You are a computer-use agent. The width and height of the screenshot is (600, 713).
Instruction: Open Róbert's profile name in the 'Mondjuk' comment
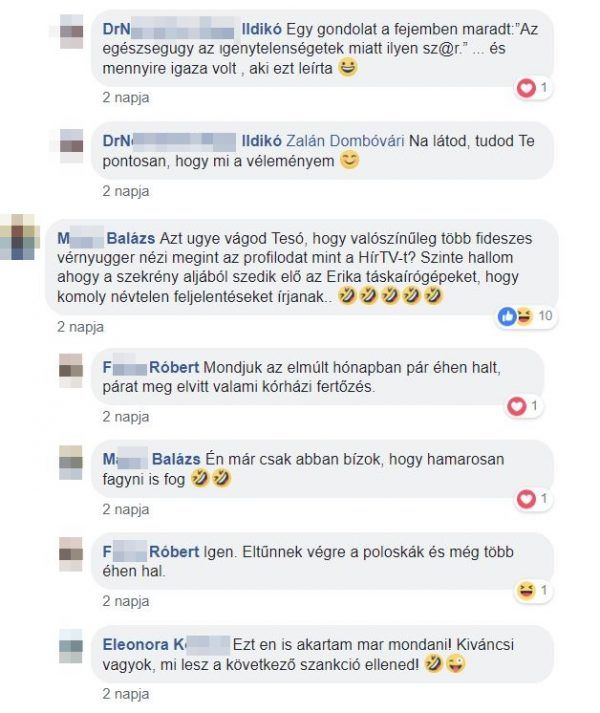[x=151, y=367]
